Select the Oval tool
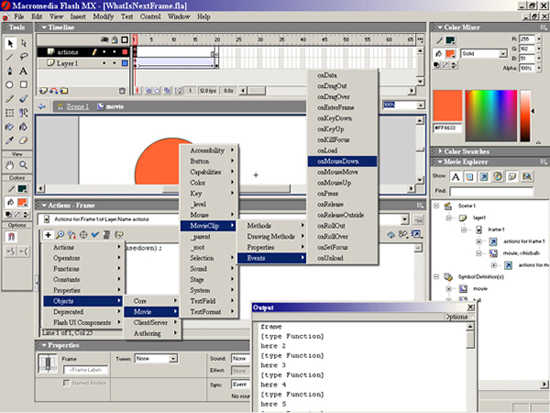This screenshot has width=550, height=413. point(10,85)
